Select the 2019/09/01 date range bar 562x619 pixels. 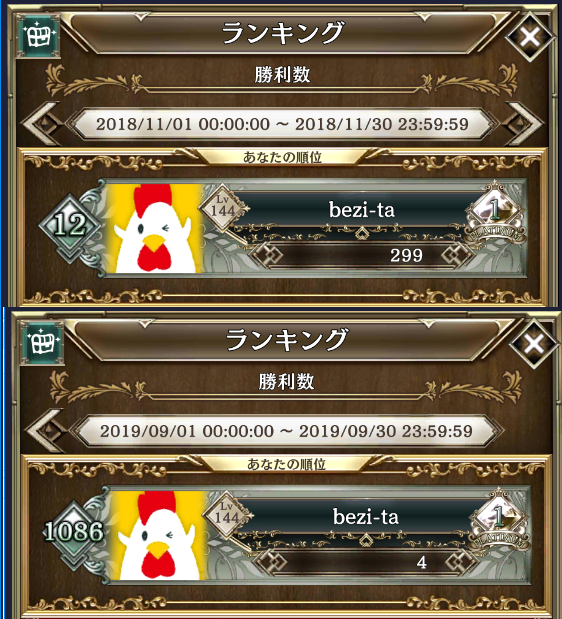pyautogui.click(x=286, y=431)
